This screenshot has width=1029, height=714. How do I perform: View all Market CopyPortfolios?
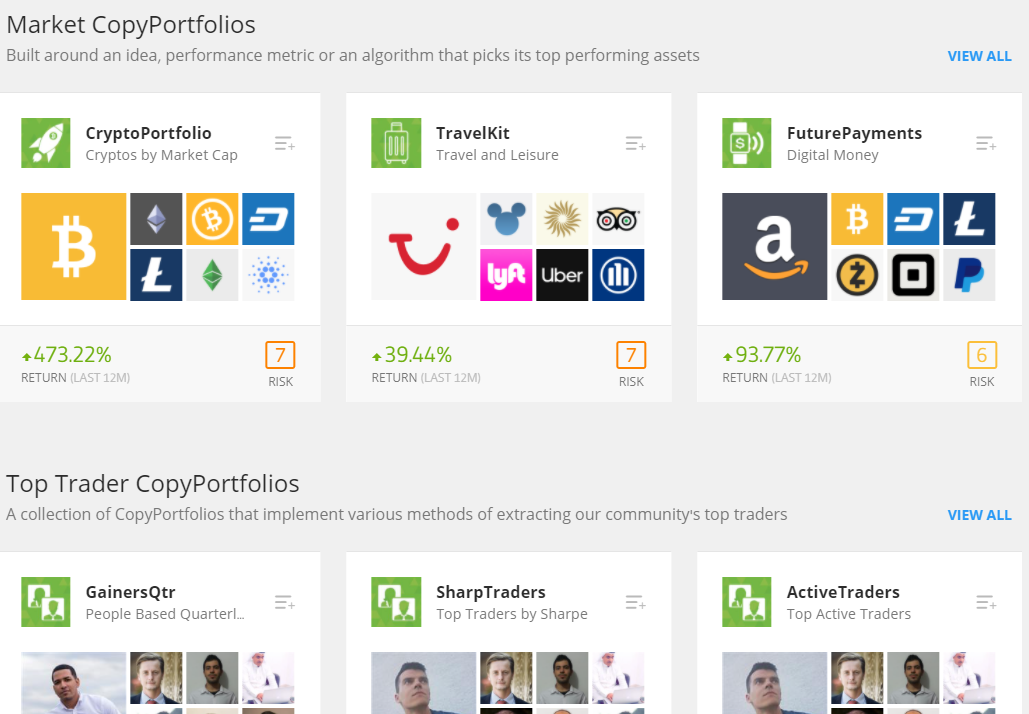[x=979, y=56]
